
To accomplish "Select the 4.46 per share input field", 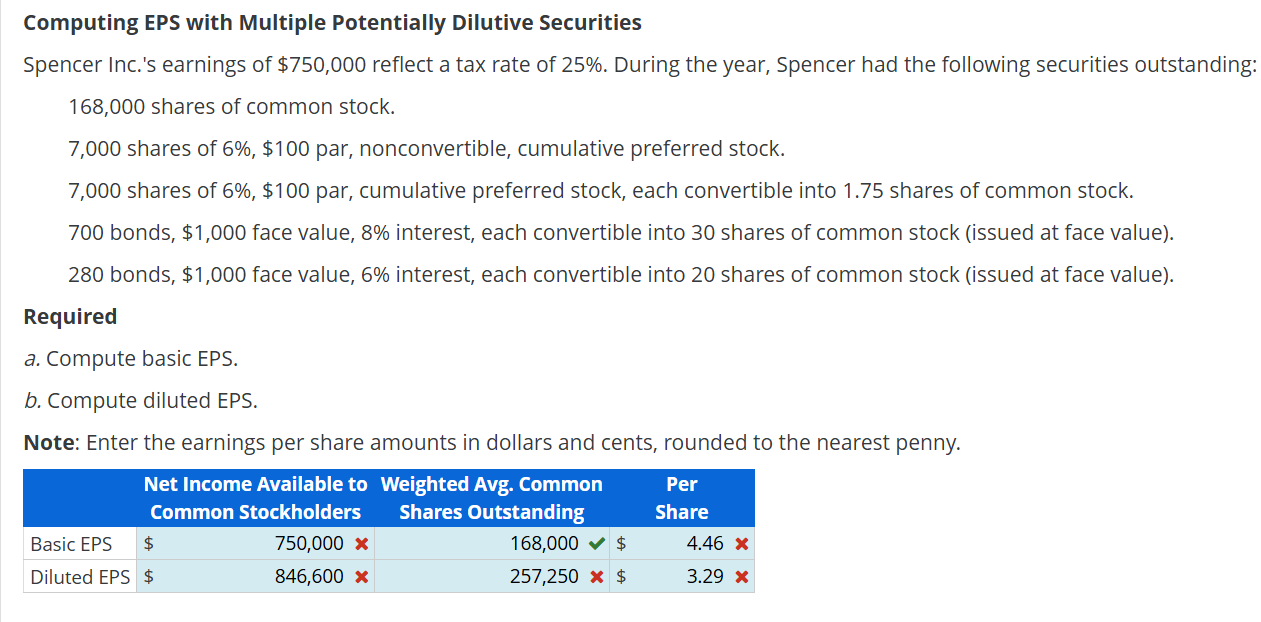I will [690, 543].
